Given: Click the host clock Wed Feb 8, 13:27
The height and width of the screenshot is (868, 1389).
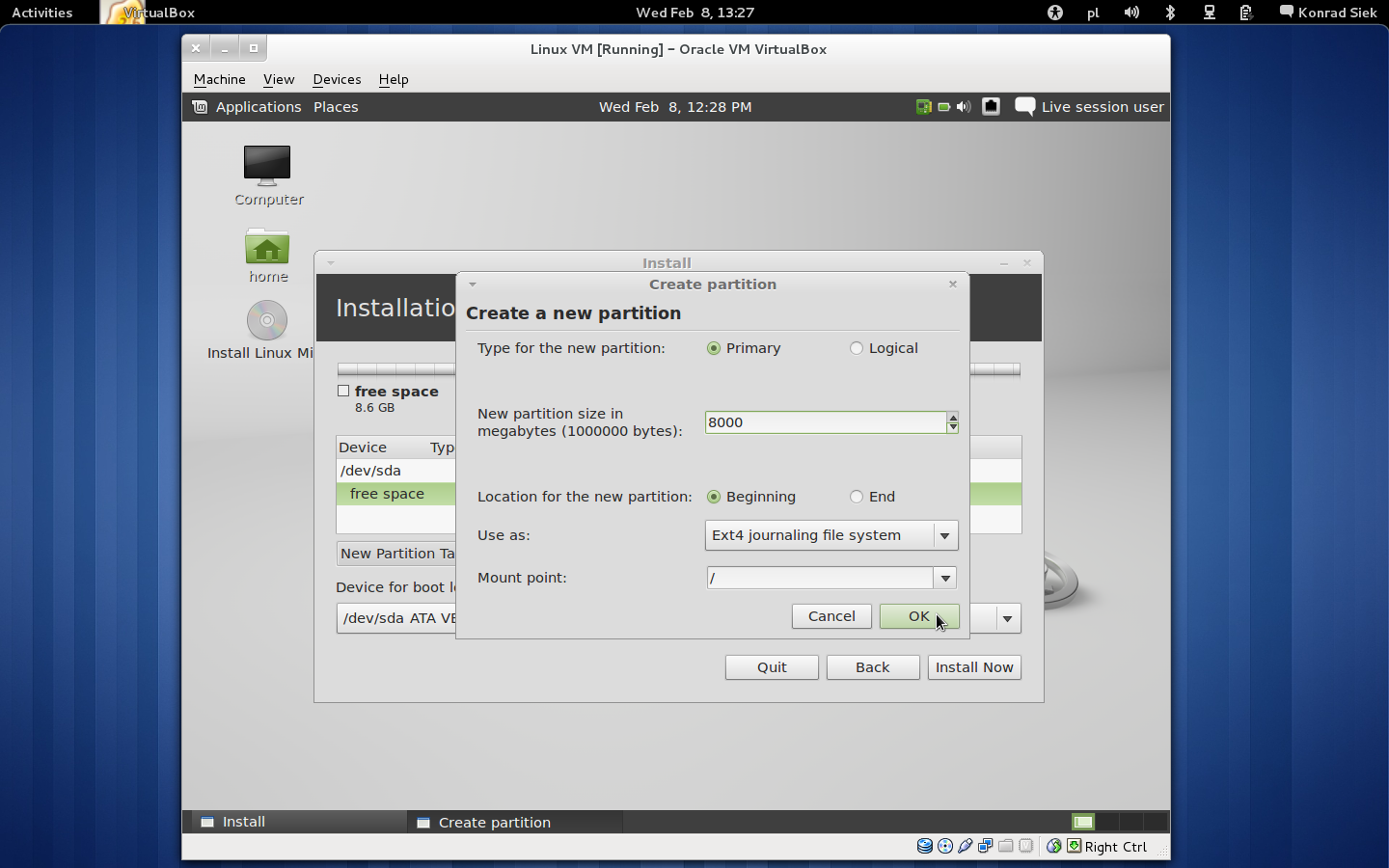Looking at the screenshot, I should 695,13.
